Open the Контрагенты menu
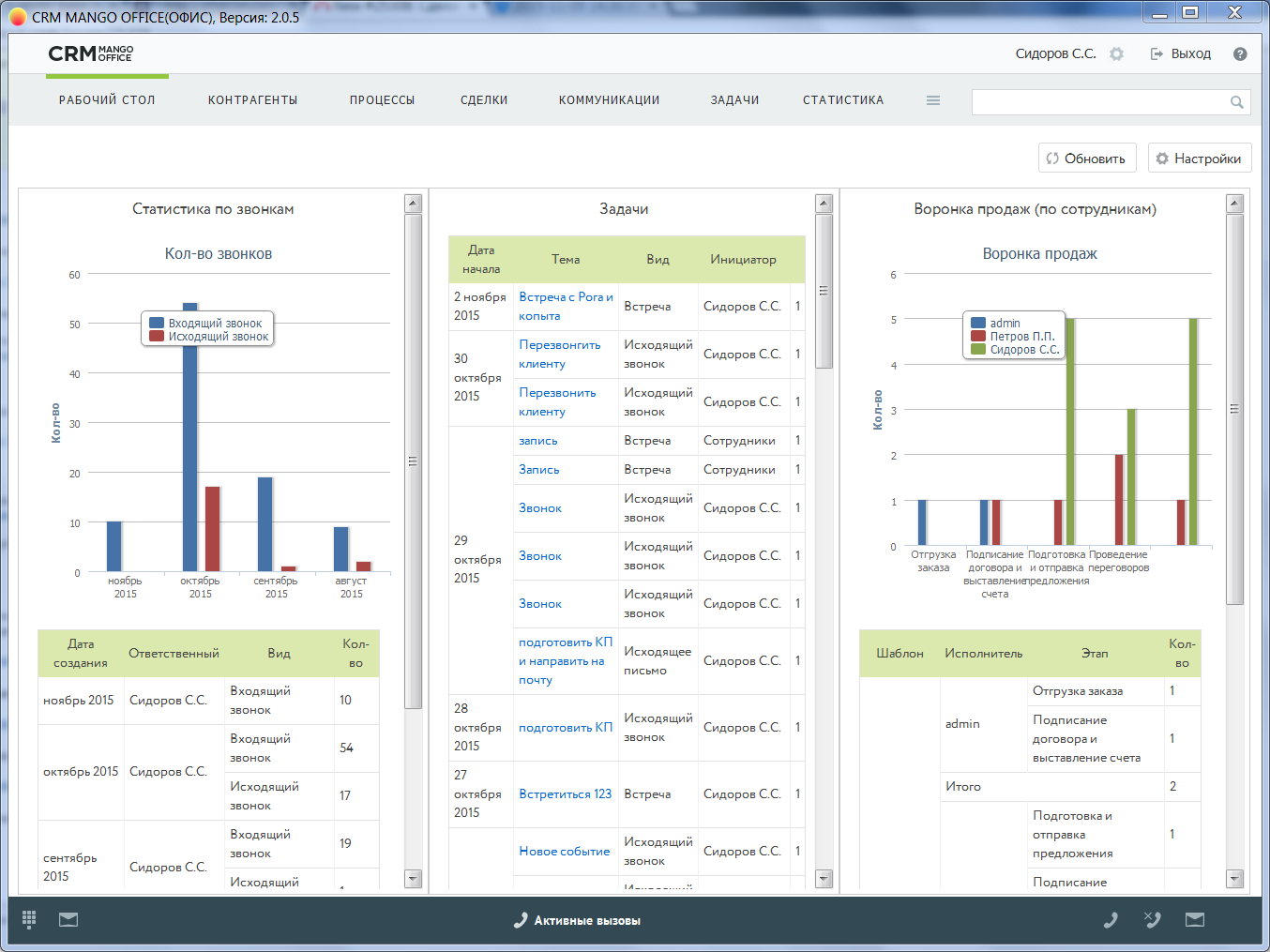This screenshot has height=952, width=1270. click(253, 100)
